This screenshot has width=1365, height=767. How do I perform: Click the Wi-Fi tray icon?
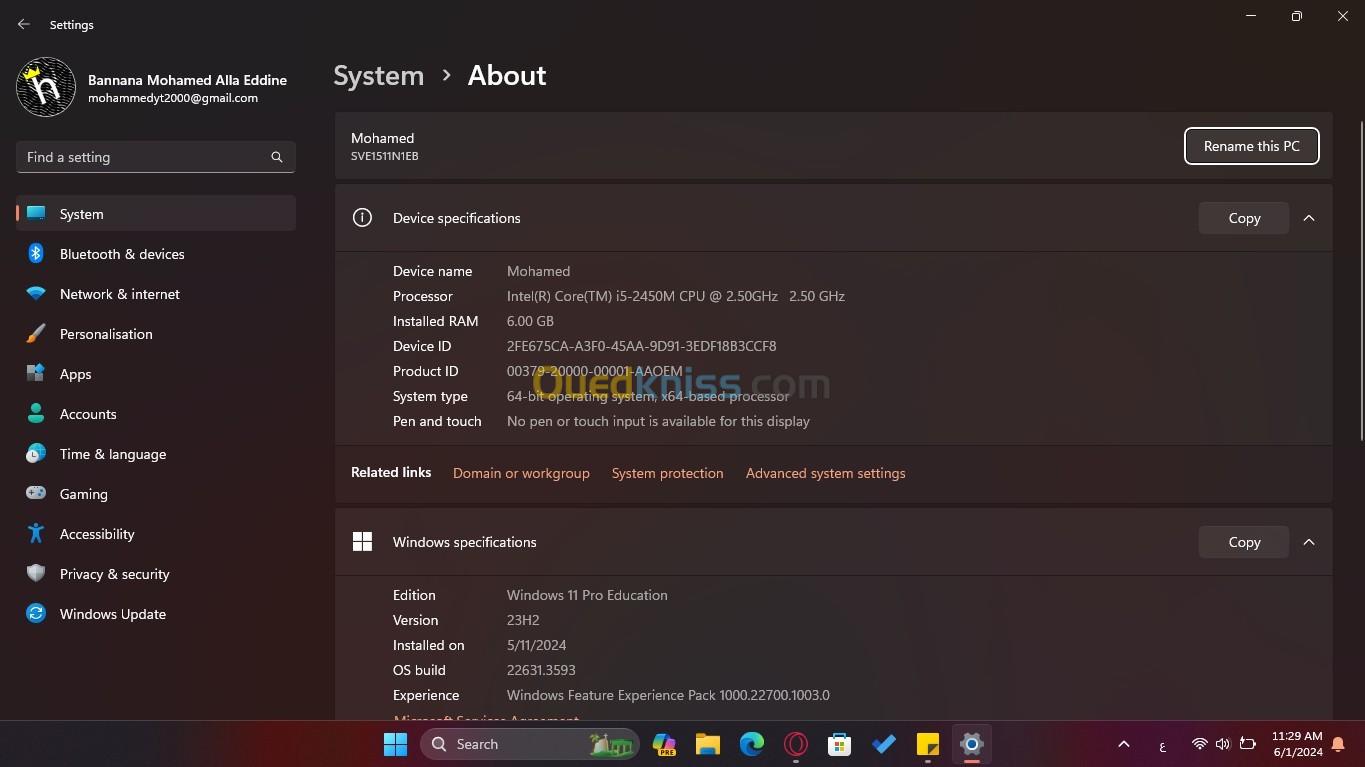[1200, 744]
